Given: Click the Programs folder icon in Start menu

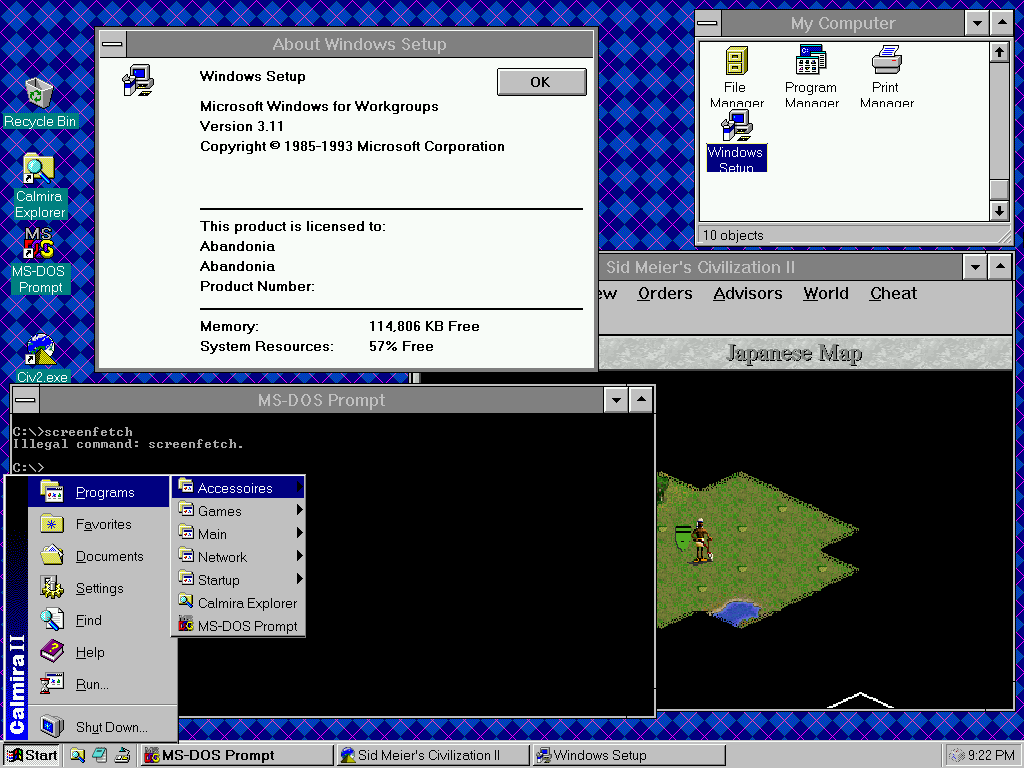Looking at the screenshot, I should pos(52,491).
